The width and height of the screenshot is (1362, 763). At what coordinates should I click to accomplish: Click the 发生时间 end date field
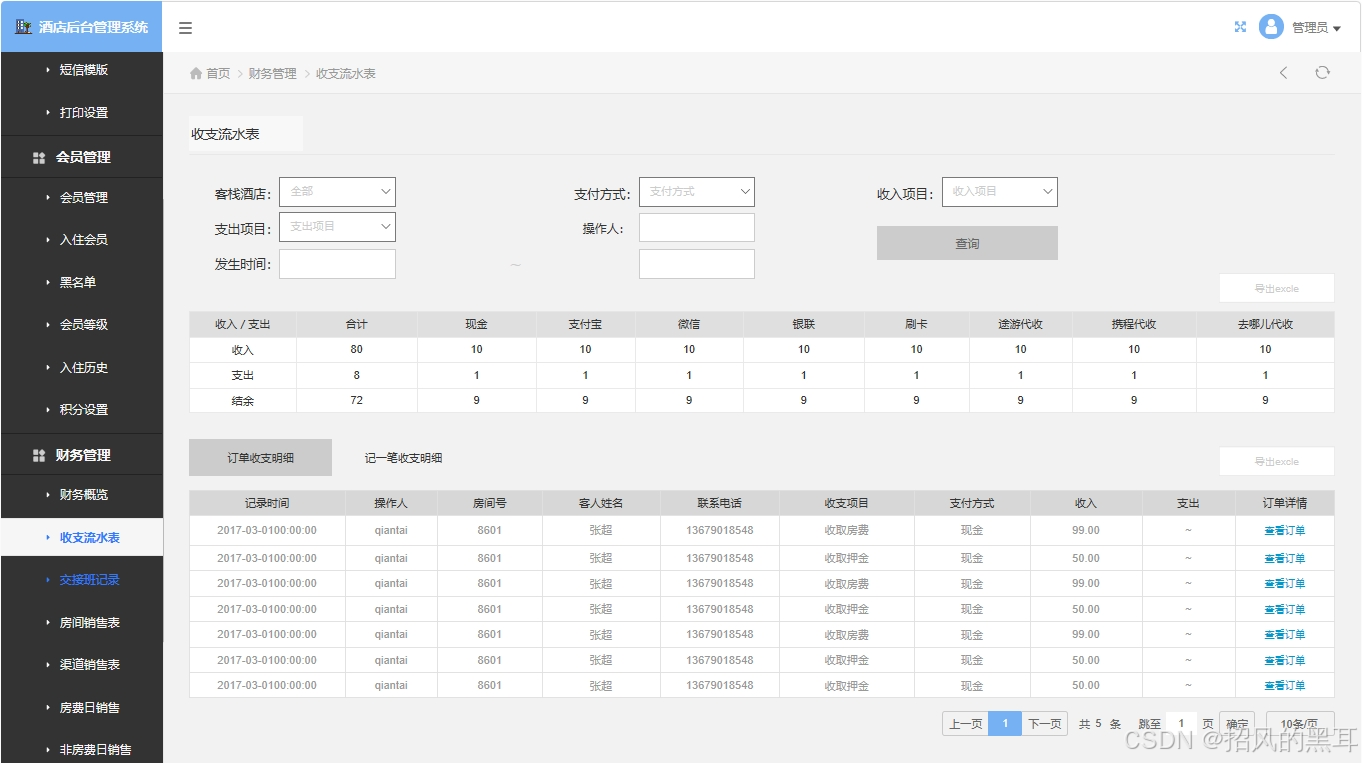pos(697,264)
